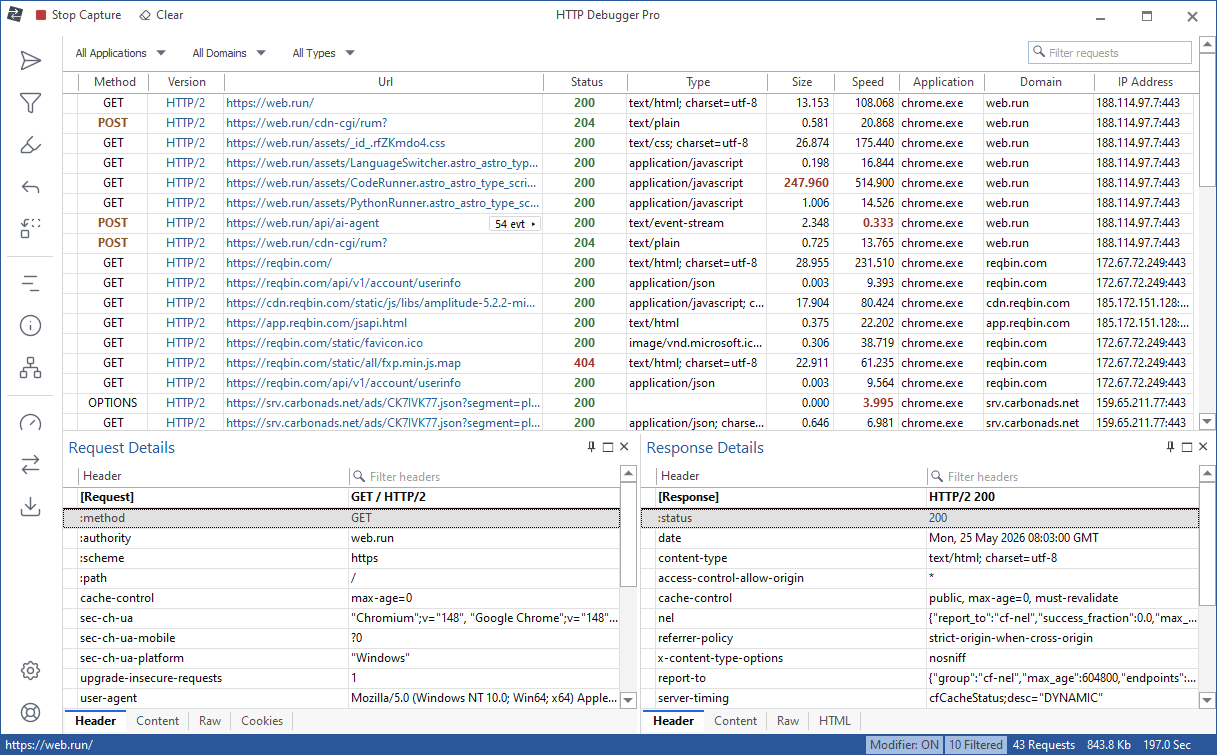
Task: Open the https://reqbin.com/ request link
Action: point(279,263)
